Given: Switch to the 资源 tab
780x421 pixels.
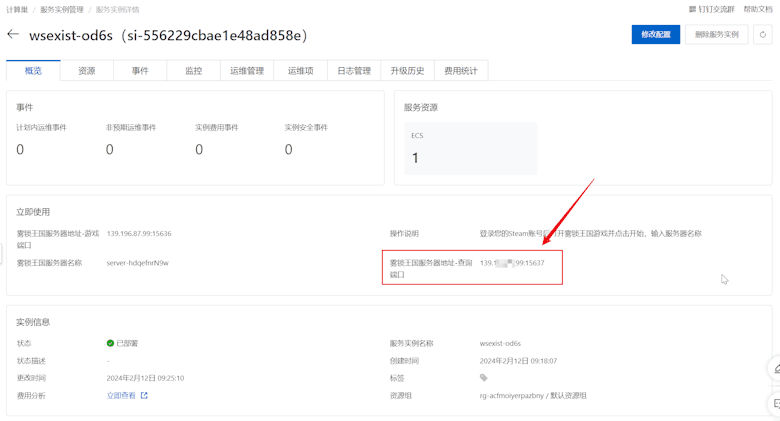Looking at the screenshot, I should (x=87, y=71).
